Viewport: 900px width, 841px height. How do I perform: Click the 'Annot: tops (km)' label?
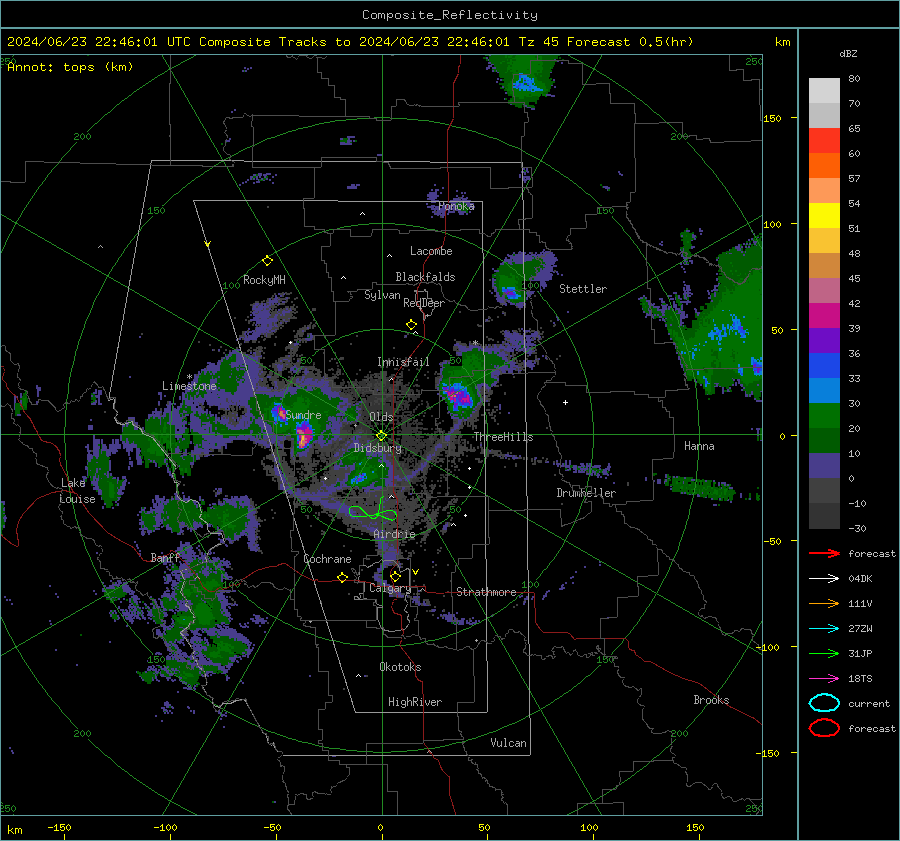[x=70, y=67]
